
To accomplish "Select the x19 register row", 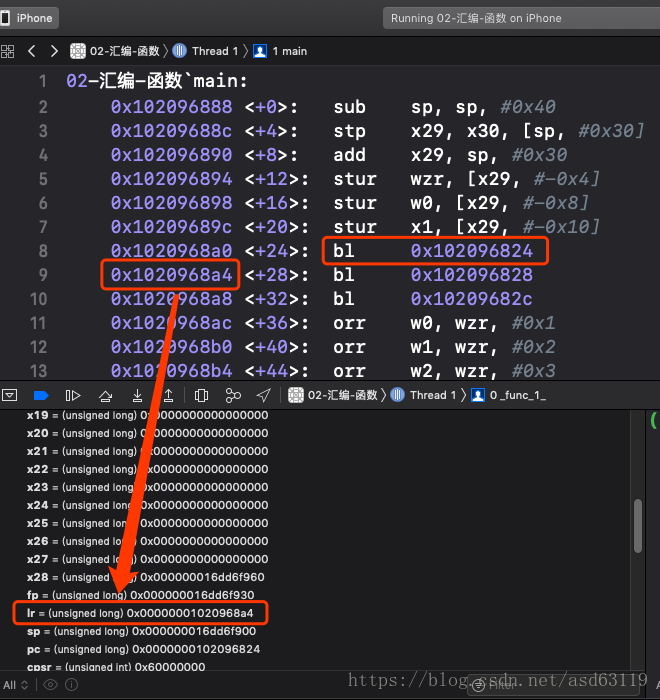I will (x=147, y=415).
